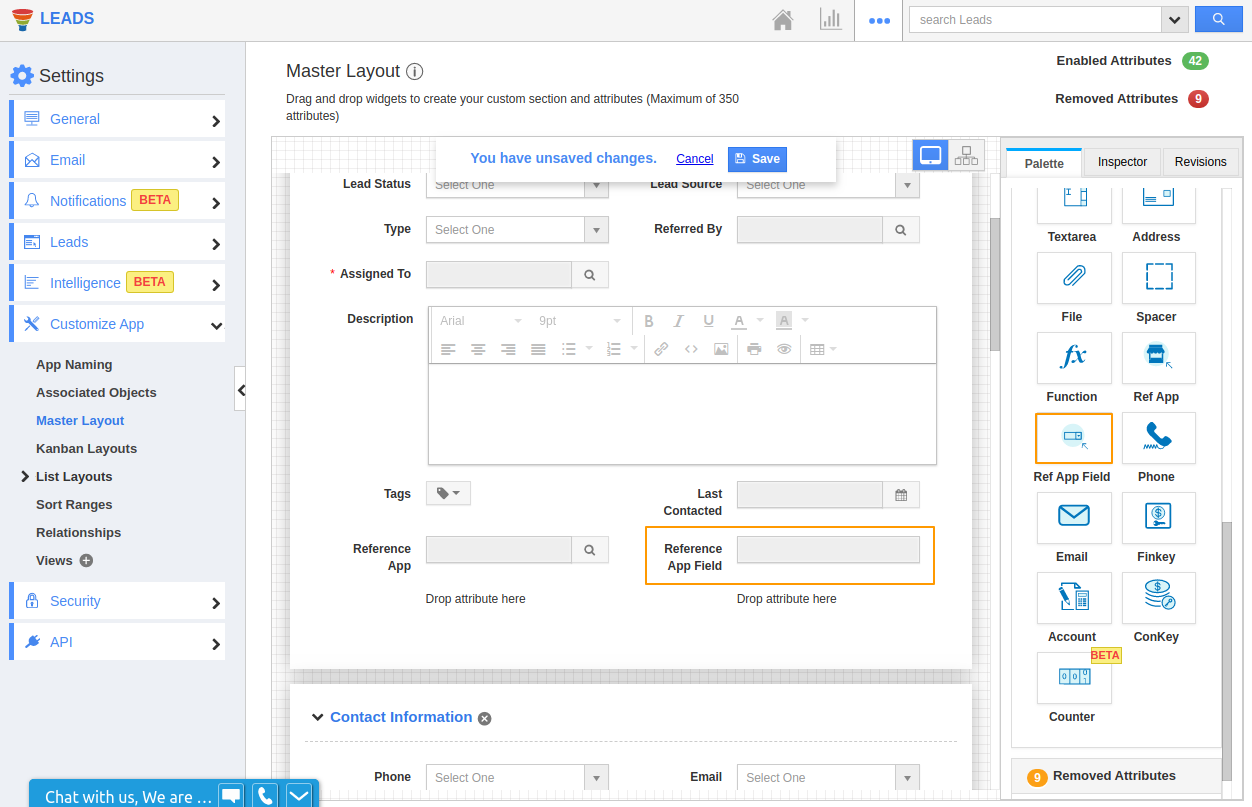The height and width of the screenshot is (807, 1252).
Task: Cancel the unsaved changes
Action: point(694,159)
